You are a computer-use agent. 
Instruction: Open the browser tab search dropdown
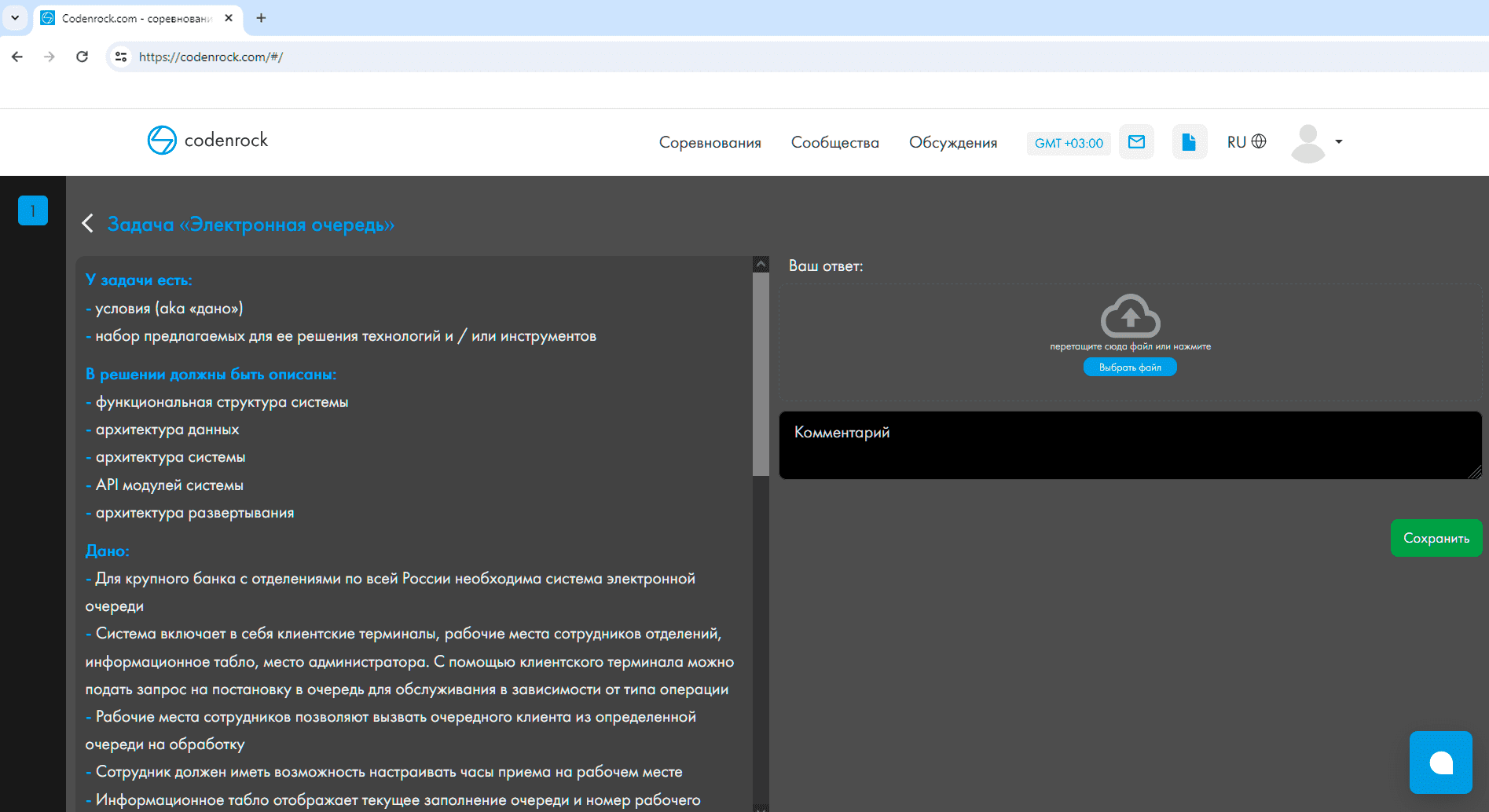click(x=15, y=17)
